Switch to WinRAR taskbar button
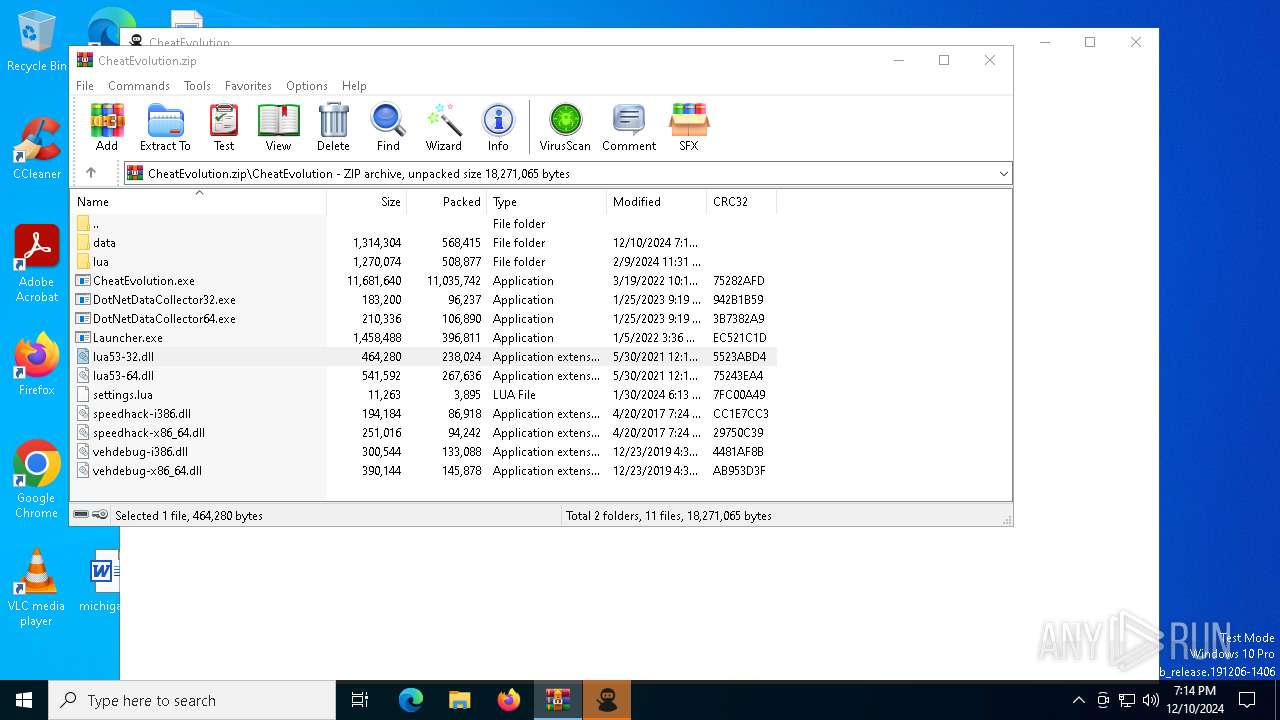The height and width of the screenshot is (720, 1280). pyautogui.click(x=558, y=700)
